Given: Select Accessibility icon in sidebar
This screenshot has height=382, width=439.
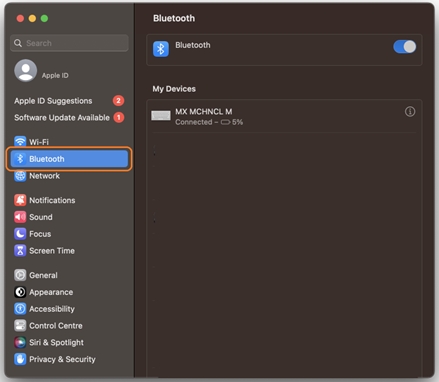Looking at the screenshot, I should (20, 309).
